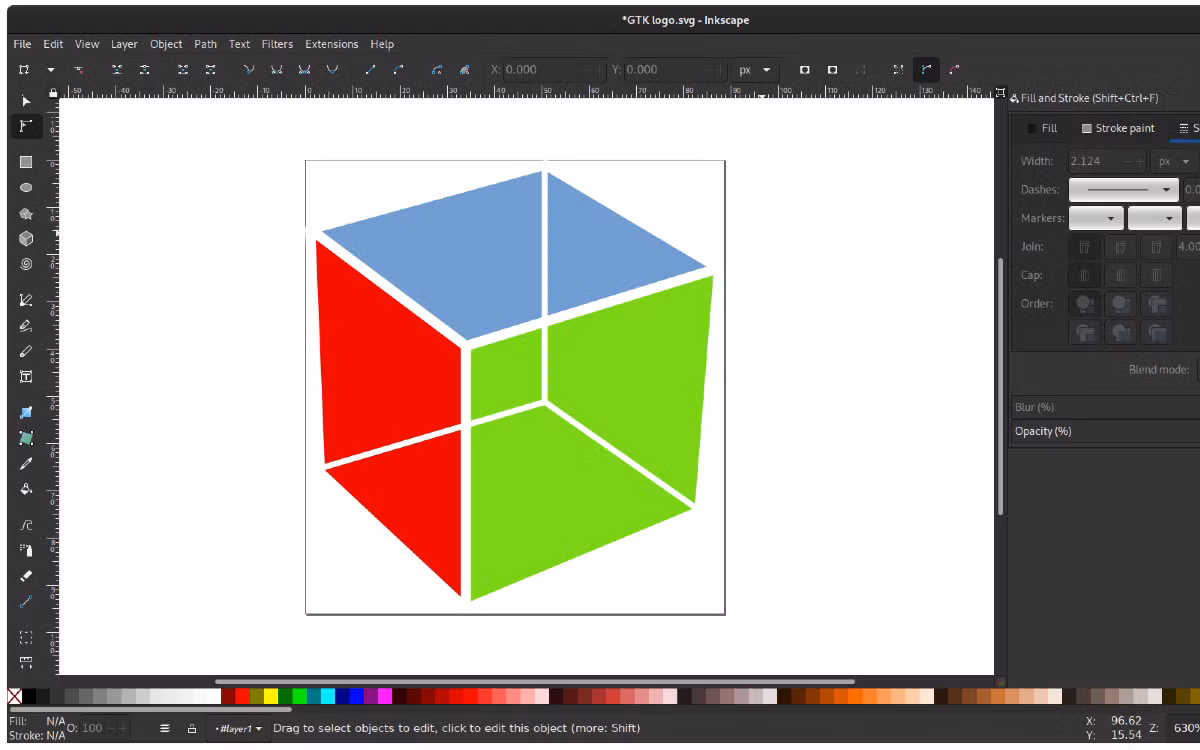Screen dimensions: 1200x750
Task: Activate the Node edit tool
Action: pyautogui.click(x=26, y=127)
